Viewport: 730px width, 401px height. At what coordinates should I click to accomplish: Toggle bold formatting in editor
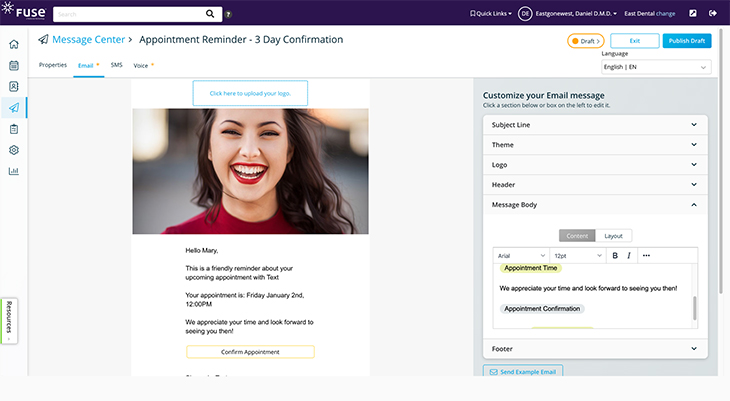coord(615,255)
